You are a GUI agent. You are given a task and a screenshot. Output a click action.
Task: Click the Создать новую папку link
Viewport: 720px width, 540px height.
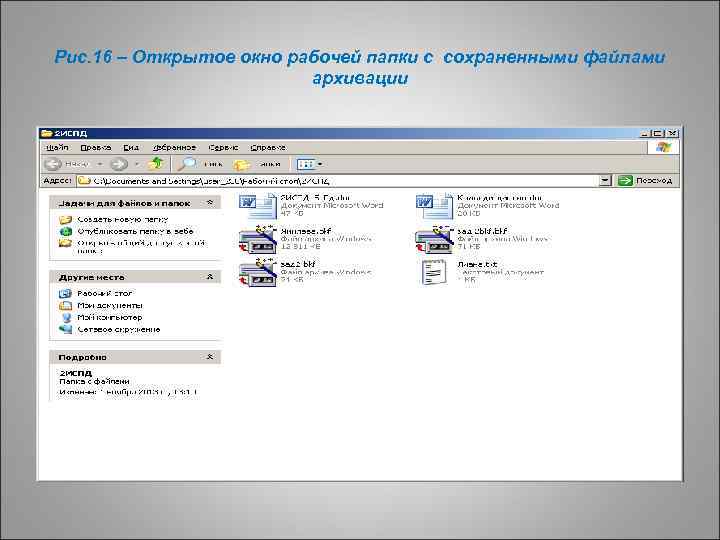[x=123, y=219]
